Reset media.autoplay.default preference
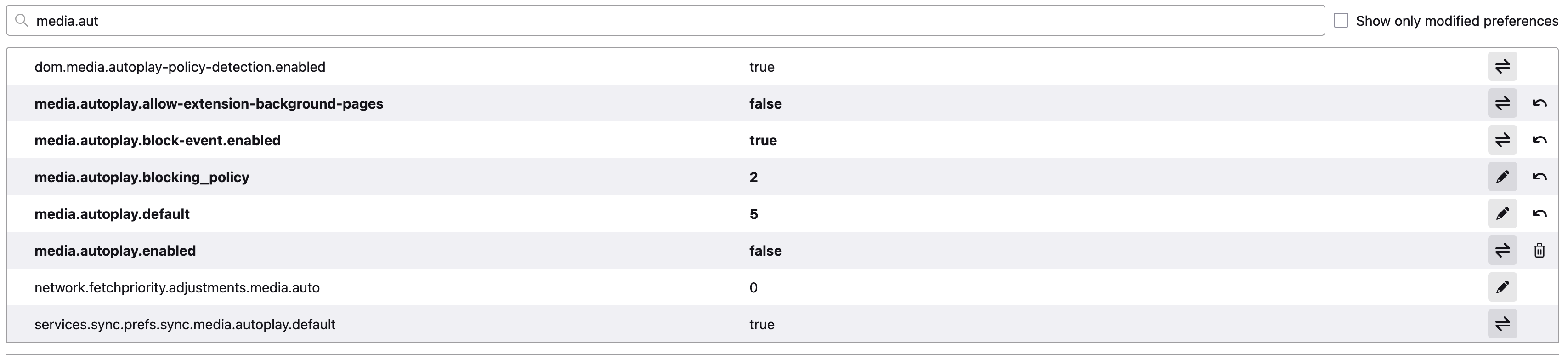Image resolution: width=1568 pixels, height=355 pixels. pyautogui.click(x=1540, y=214)
